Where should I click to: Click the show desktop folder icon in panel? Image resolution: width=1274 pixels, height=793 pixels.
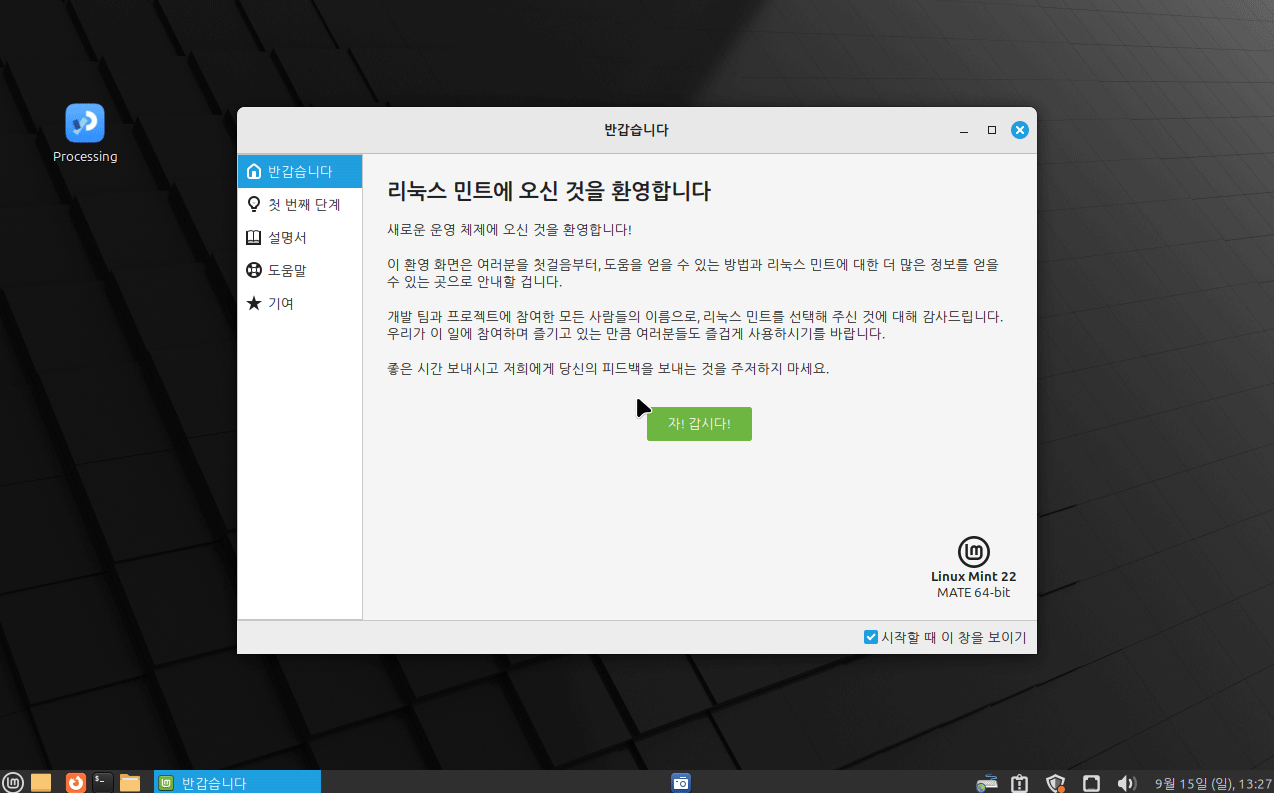(41, 782)
